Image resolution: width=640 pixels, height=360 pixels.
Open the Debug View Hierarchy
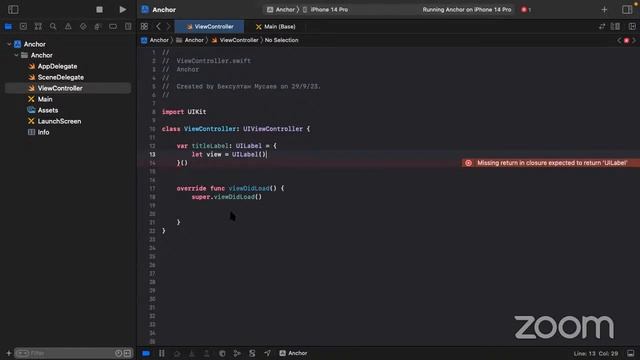pyautogui.click(x=222, y=353)
